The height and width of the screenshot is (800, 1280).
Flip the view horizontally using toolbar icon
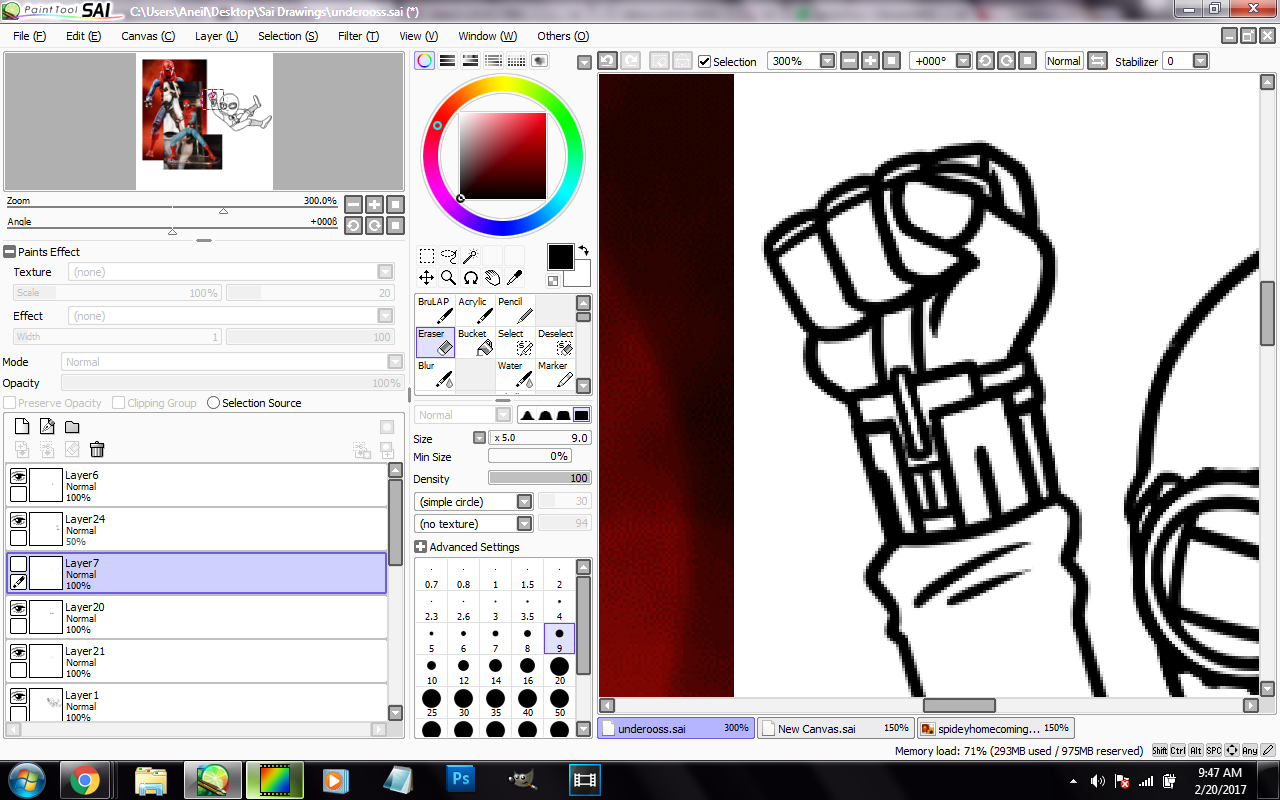pos(1097,61)
